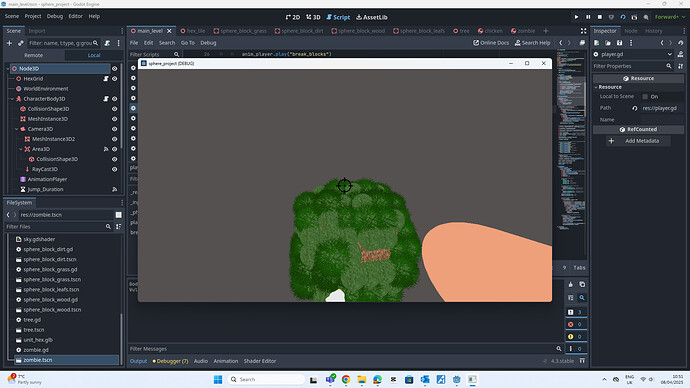The image size is (690, 388).
Task: Open the Project menu
Action: point(33,16)
